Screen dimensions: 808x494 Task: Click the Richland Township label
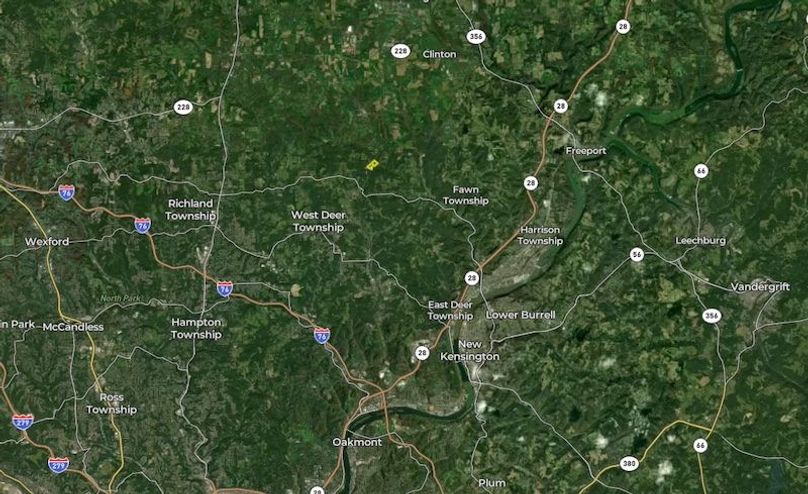pyautogui.click(x=191, y=210)
